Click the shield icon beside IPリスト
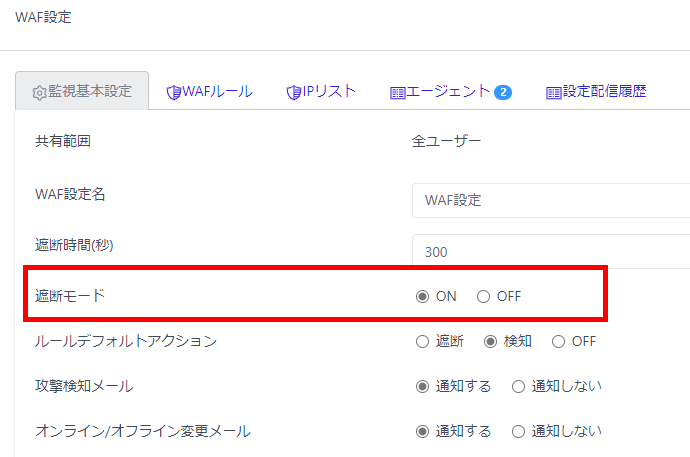 click(x=293, y=92)
